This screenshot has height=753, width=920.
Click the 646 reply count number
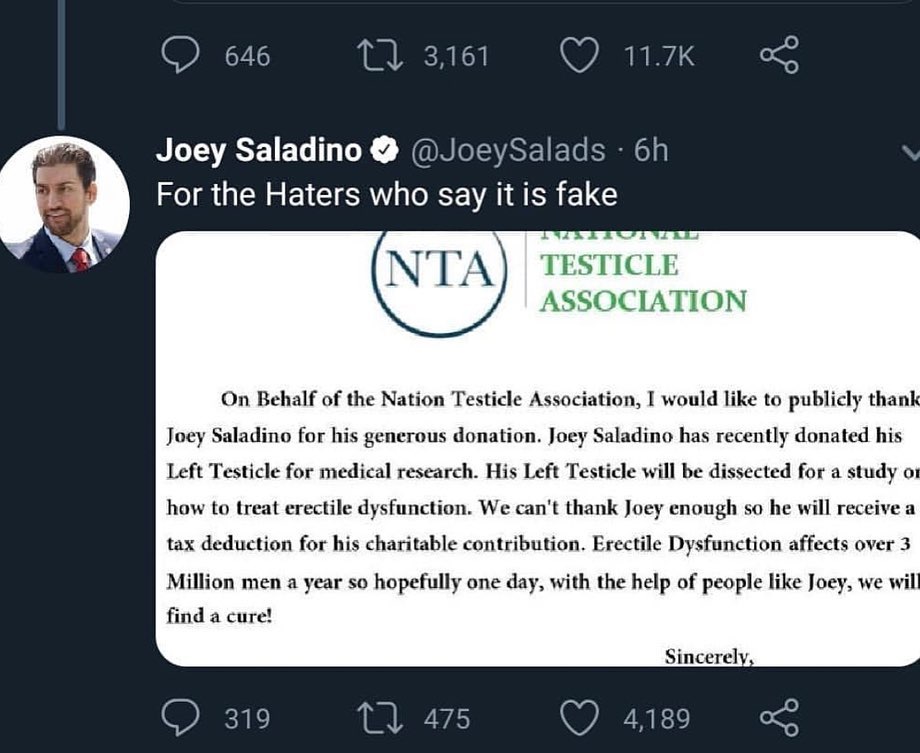tap(247, 56)
